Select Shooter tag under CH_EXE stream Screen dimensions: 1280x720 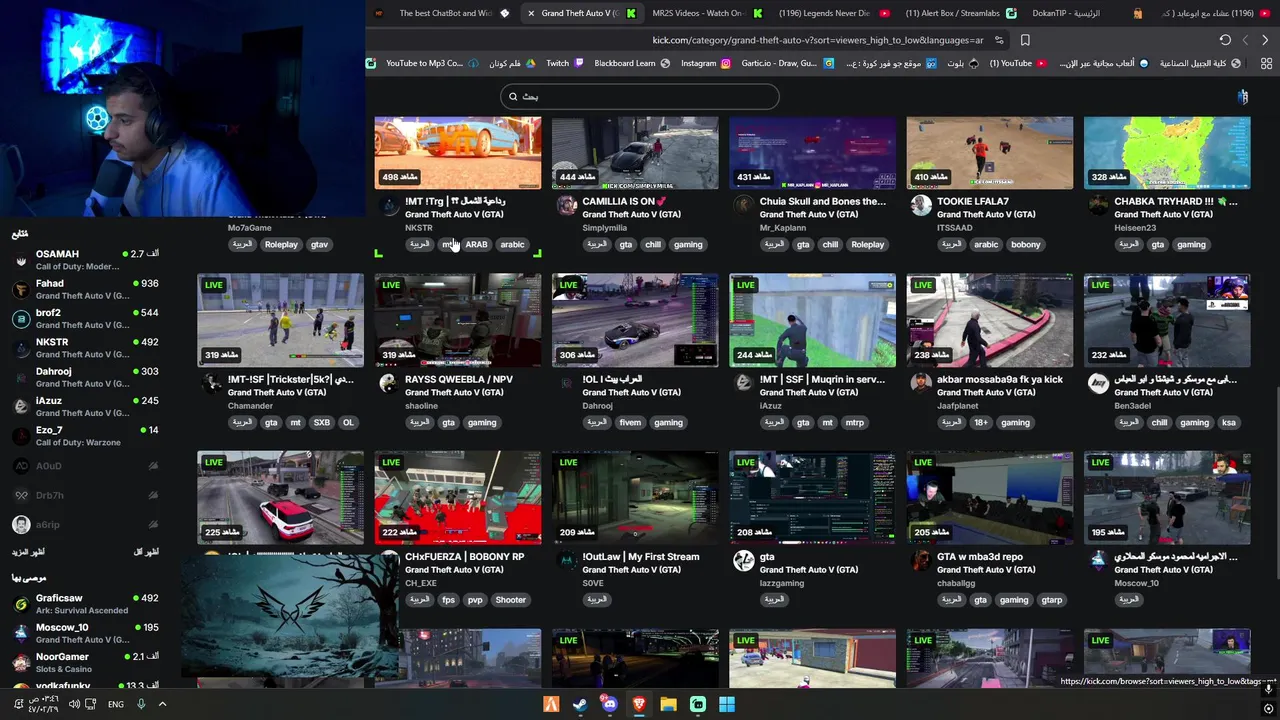pyautogui.click(x=510, y=600)
